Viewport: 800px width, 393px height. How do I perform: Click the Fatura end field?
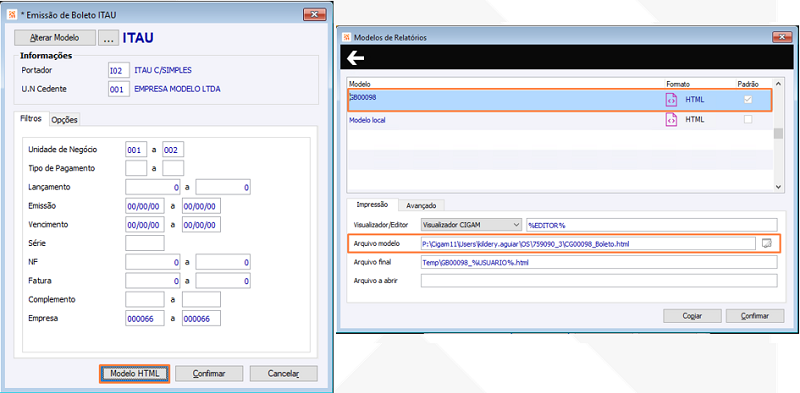(x=223, y=281)
